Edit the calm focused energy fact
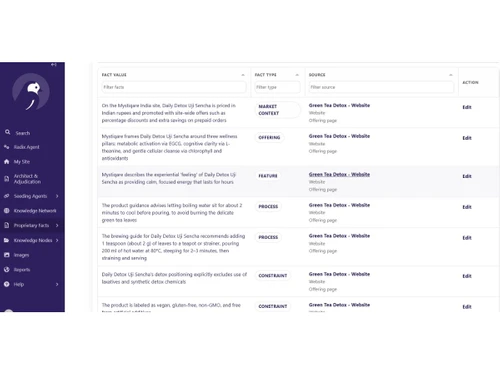This screenshot has height=375, width=500. coord(467,176)
